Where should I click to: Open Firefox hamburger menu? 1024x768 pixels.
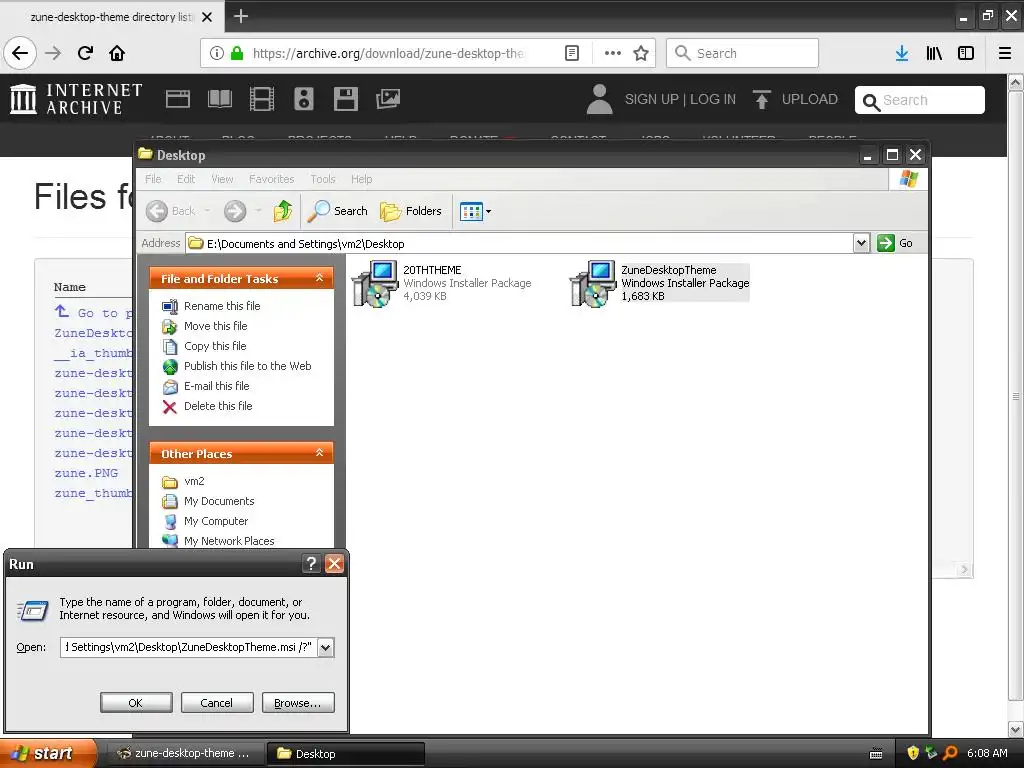pyautogui.click(x=1005, y=53)
